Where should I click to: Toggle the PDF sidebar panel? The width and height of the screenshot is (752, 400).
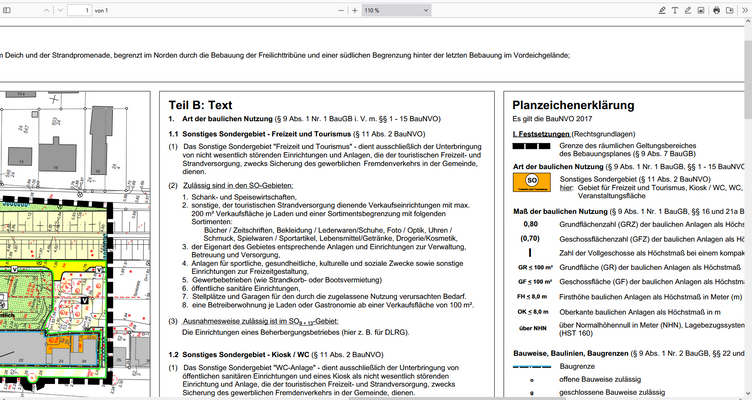point(9,9)
